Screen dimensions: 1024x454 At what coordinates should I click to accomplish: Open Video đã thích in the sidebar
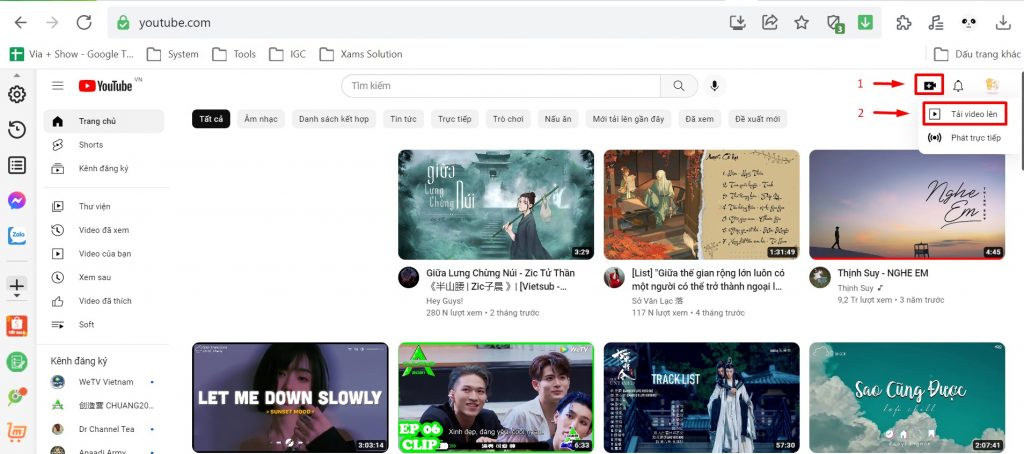pos(104,300)
